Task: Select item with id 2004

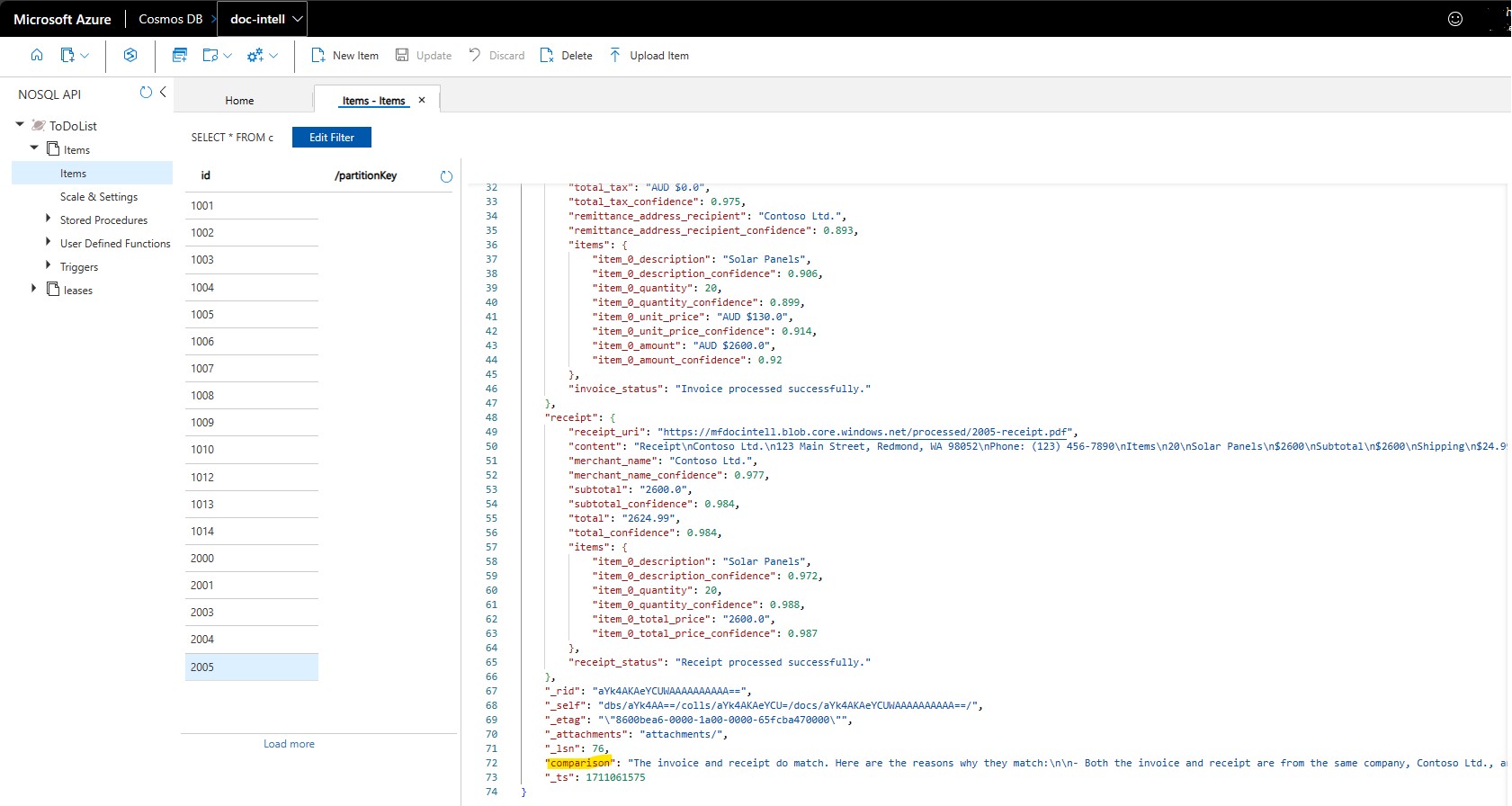Action: pos(252,639)
